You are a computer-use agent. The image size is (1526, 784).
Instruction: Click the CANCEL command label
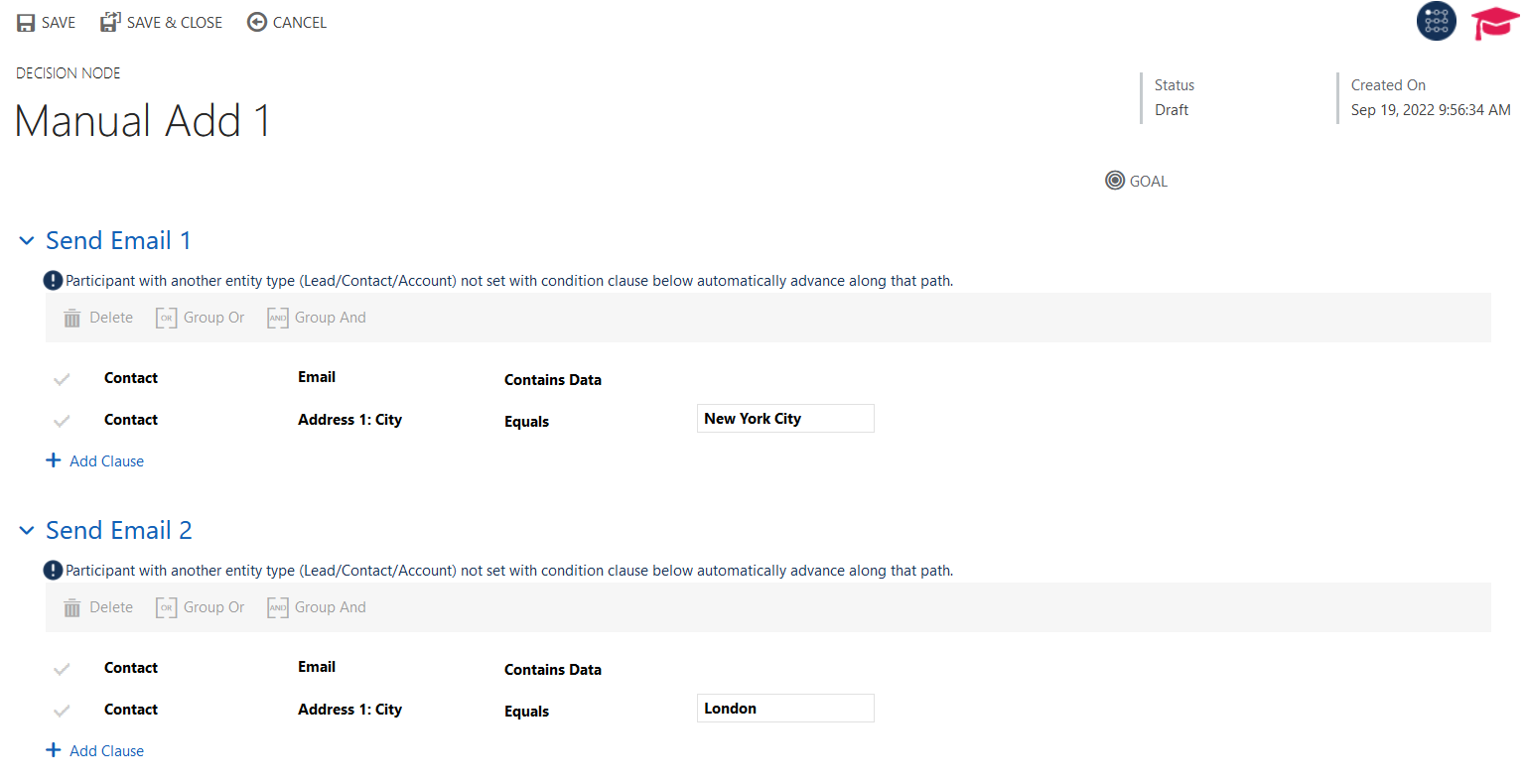pos(300,23)
